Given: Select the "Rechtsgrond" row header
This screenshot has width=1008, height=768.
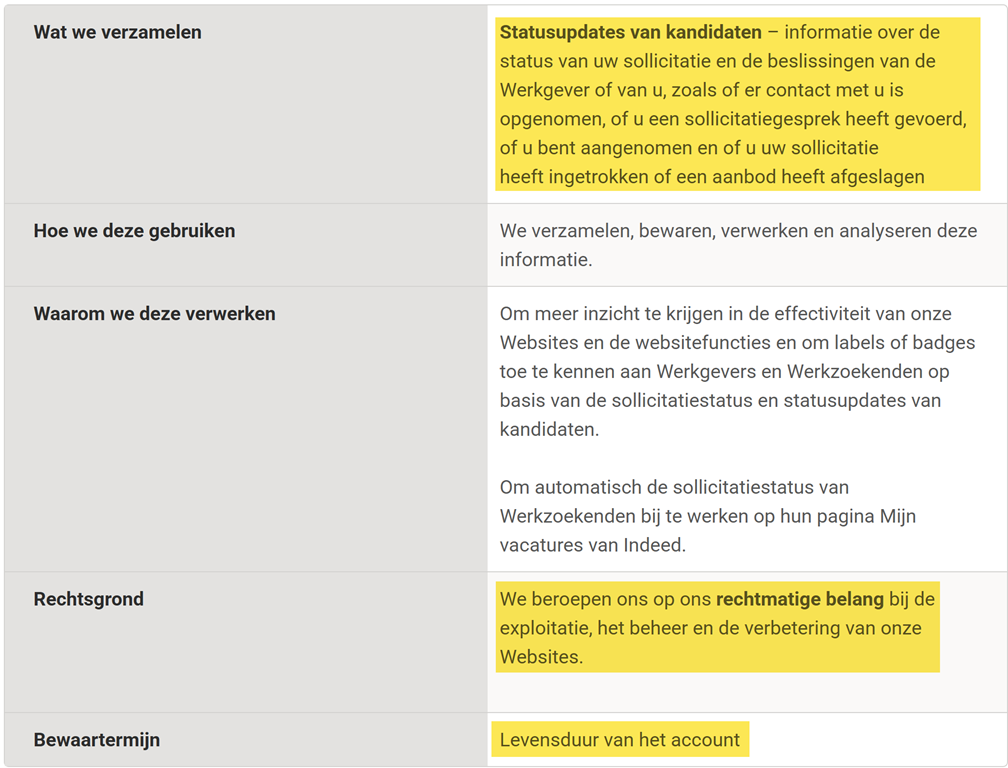Looking at the screenshot, I should 88,599.
